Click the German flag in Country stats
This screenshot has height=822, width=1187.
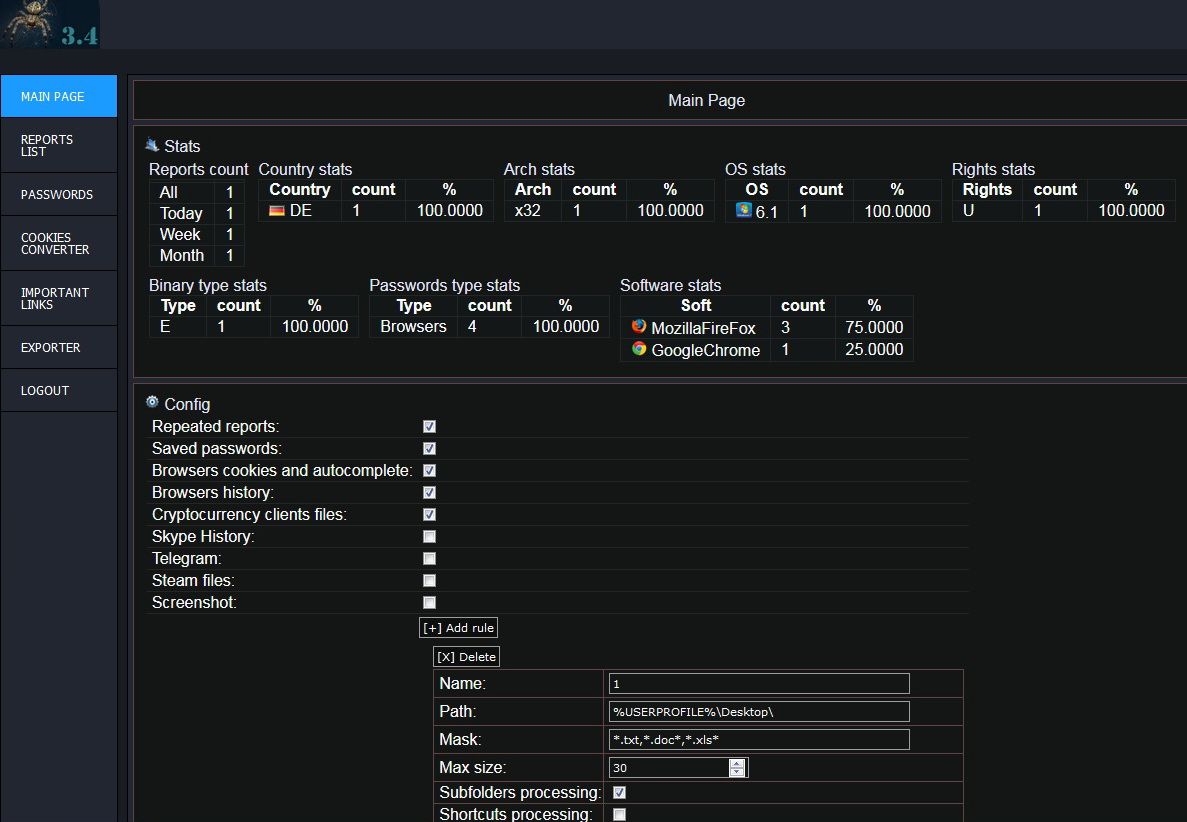277,211
